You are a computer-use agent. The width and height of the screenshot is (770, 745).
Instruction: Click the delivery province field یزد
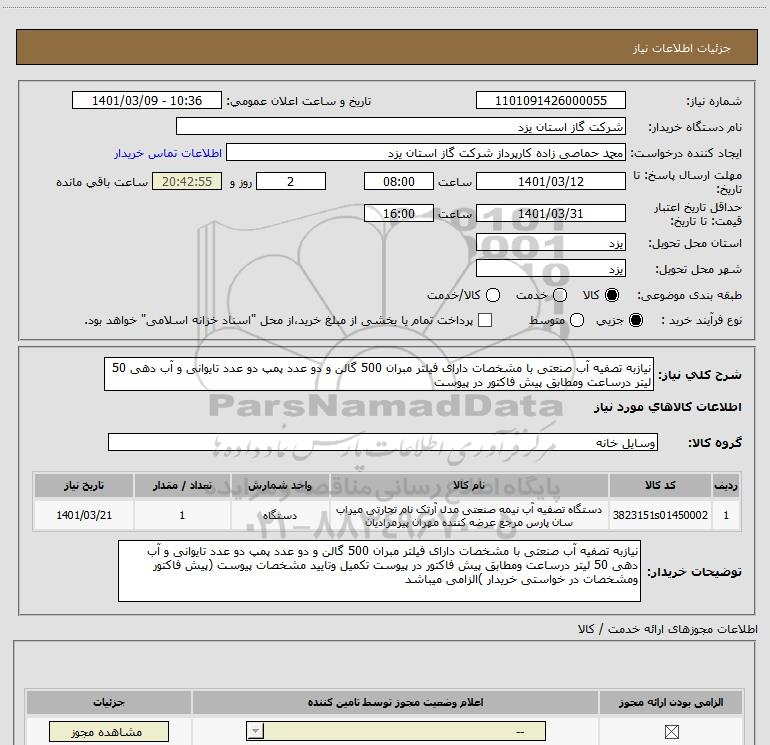click(550, 243)
